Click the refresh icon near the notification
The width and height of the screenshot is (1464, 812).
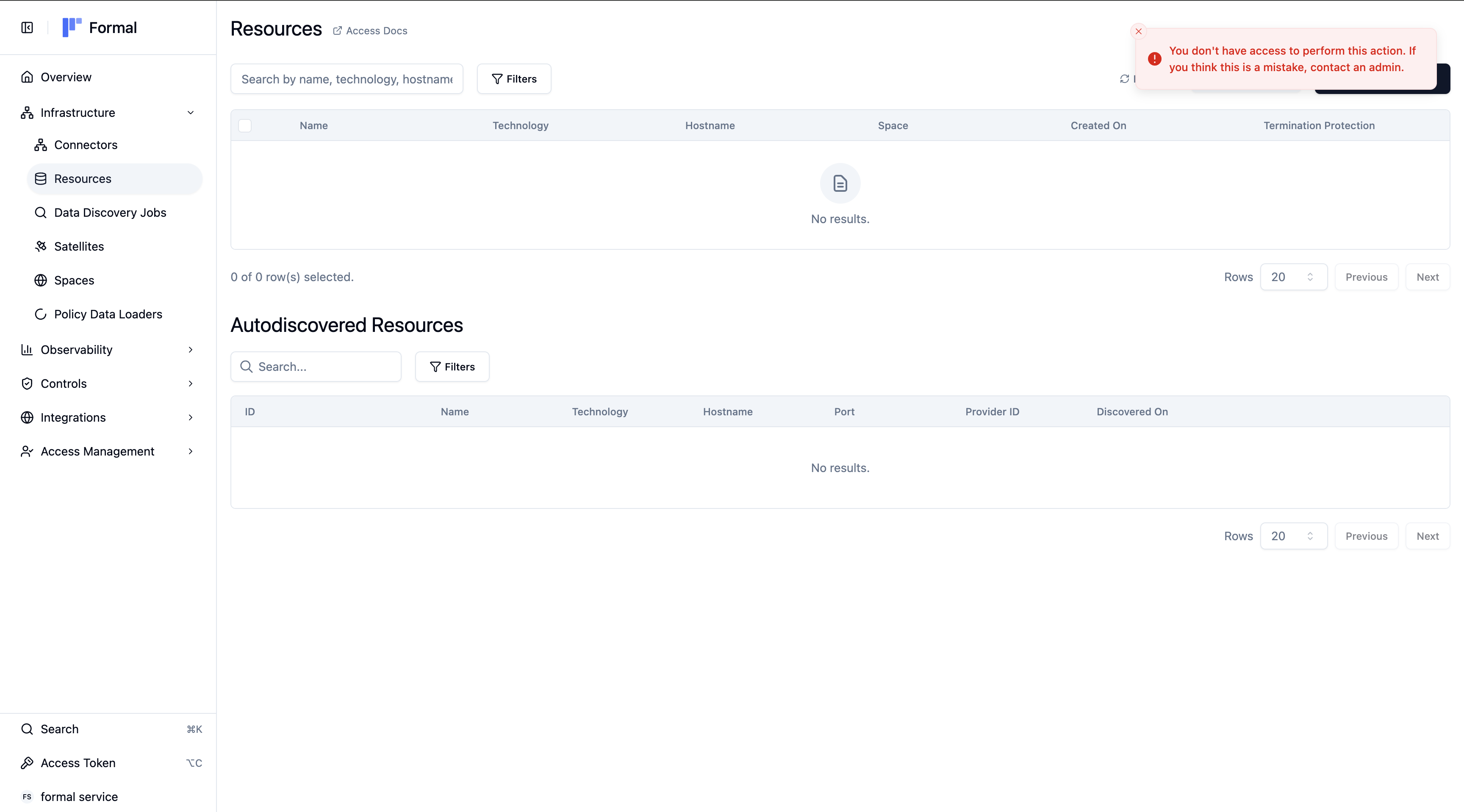(x=1124, y=79)
